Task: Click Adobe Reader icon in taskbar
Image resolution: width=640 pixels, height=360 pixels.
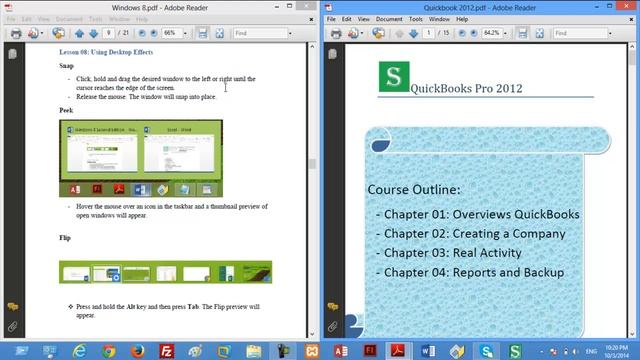Action: [398, 351]
